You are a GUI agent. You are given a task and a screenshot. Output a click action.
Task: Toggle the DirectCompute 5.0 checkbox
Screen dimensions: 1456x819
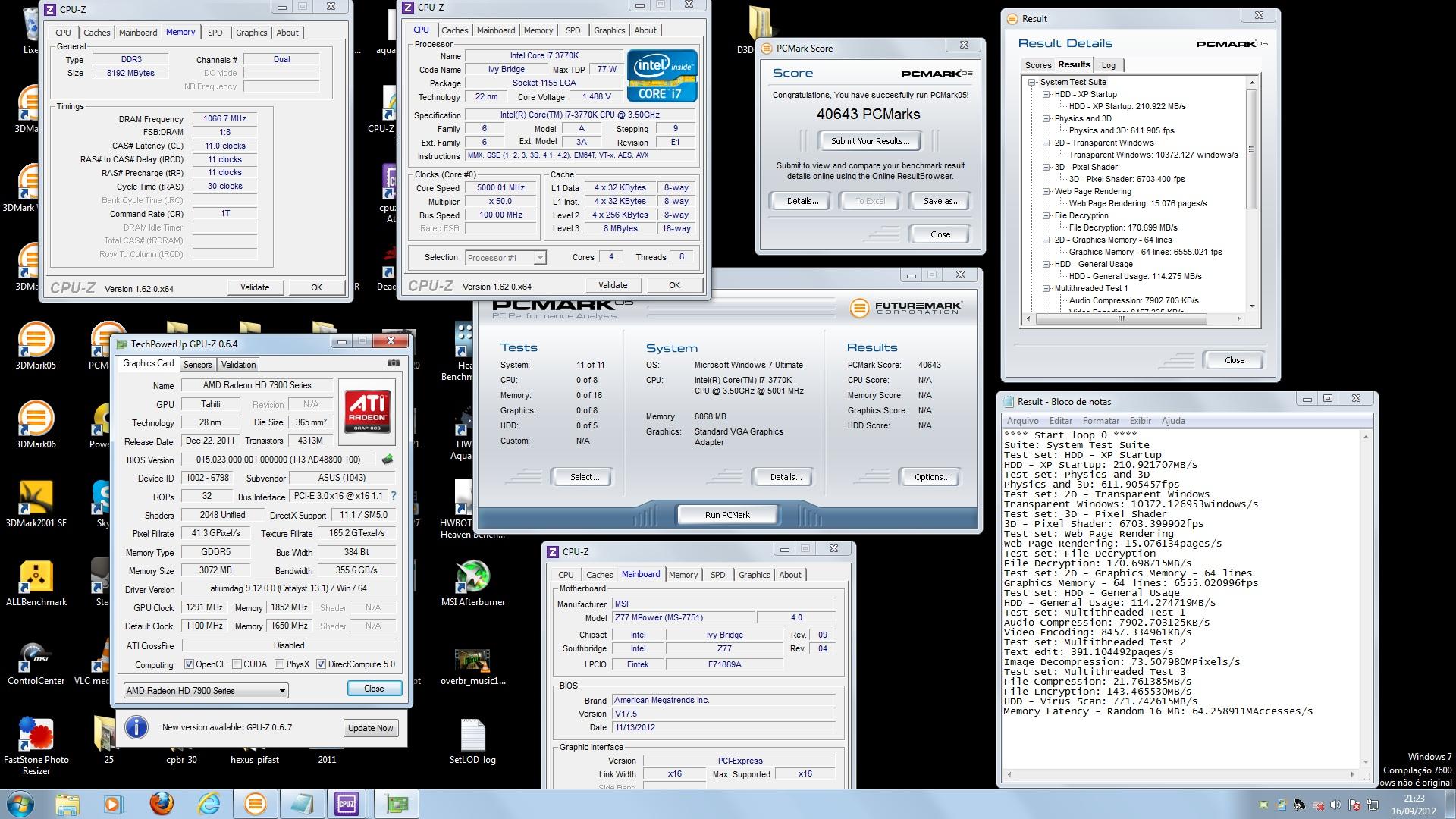pos(321,664)
